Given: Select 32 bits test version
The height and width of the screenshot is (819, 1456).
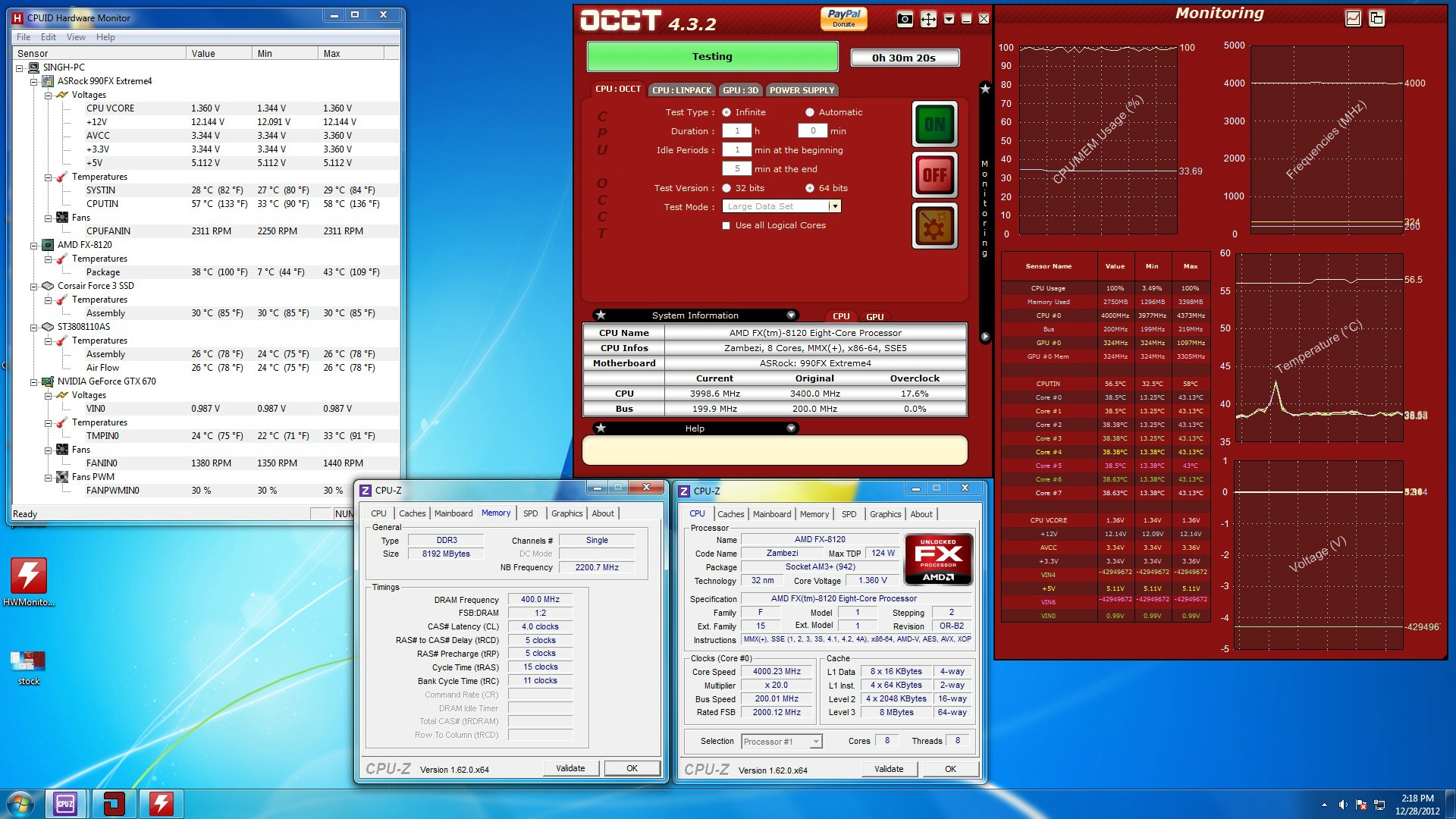Looking at the screenshot, I should tap(726, 188).
